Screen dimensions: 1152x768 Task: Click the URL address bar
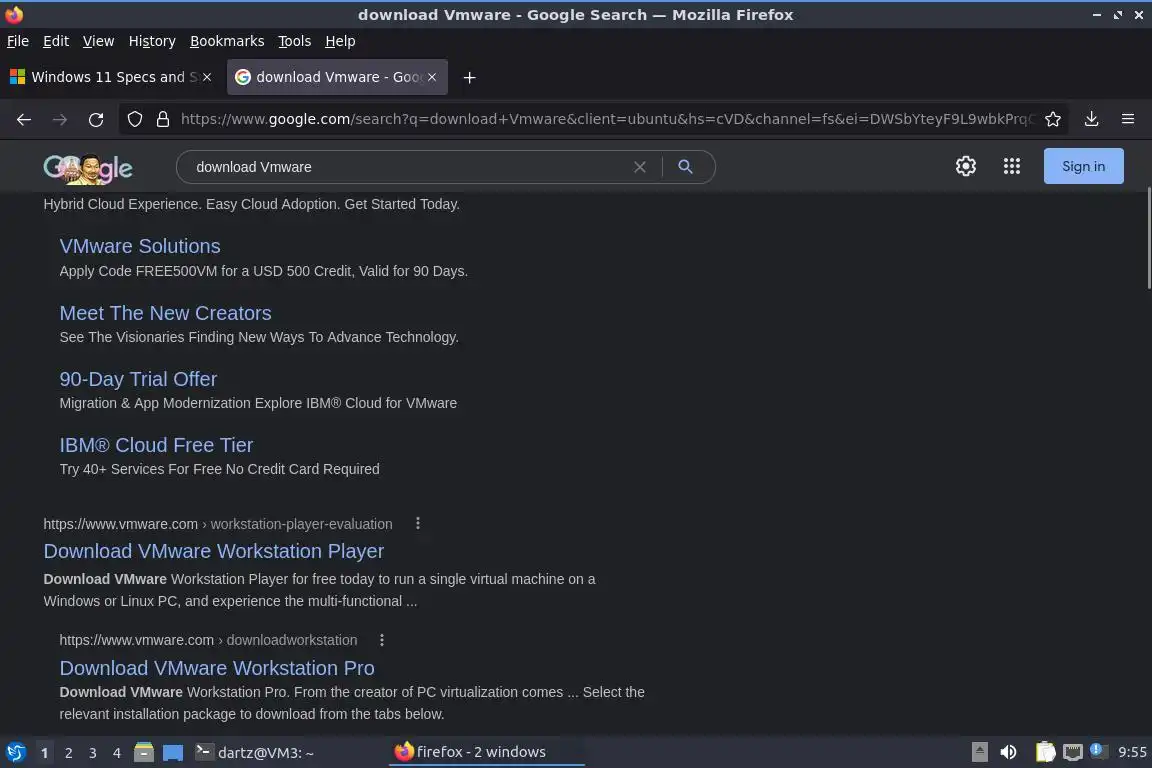[607, 119]
